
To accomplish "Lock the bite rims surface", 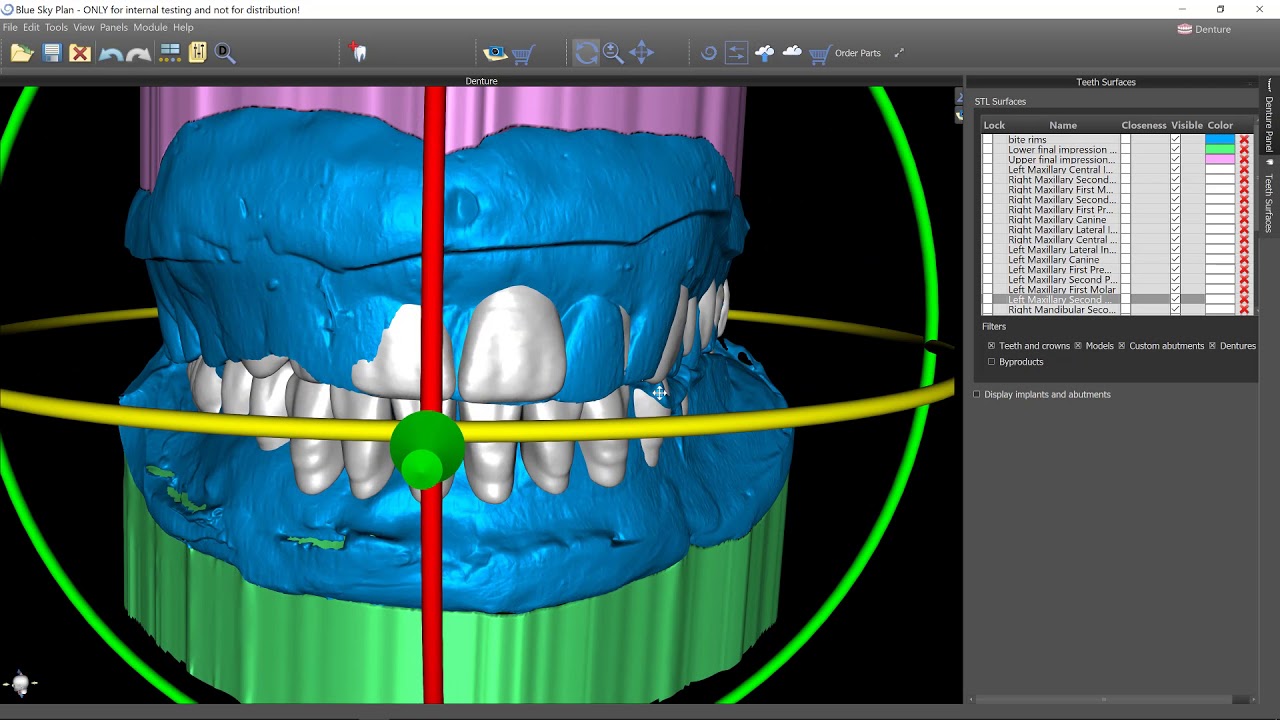I will point(988,140).
